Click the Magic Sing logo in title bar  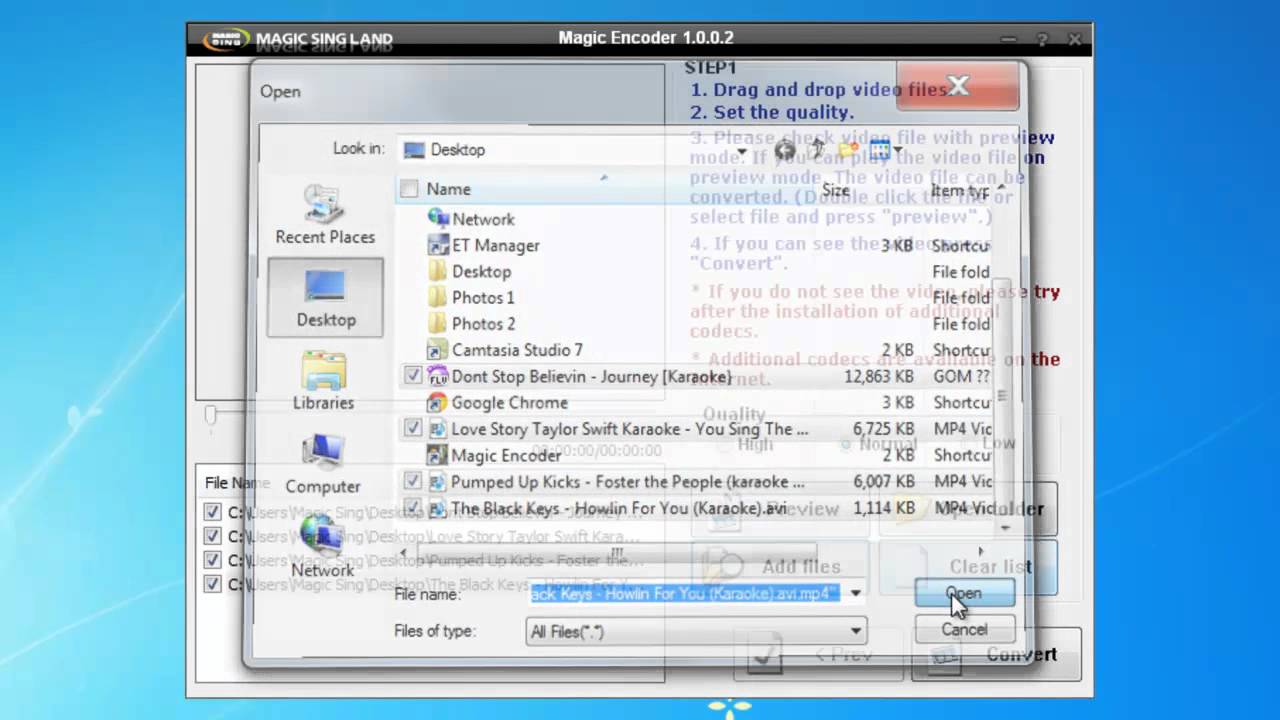[225, 39]
